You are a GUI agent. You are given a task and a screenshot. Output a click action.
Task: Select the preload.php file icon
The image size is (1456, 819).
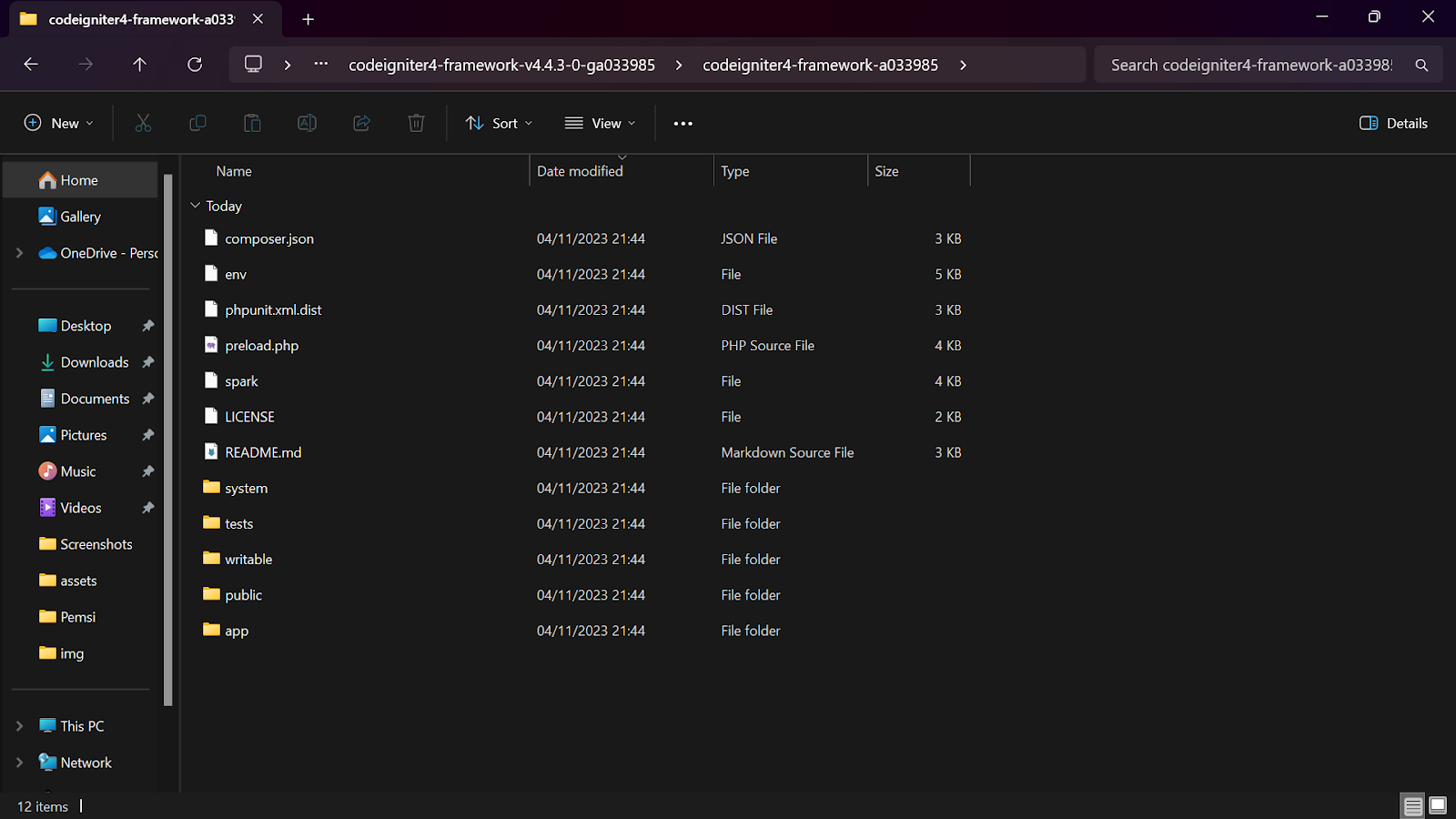point(211,345)
